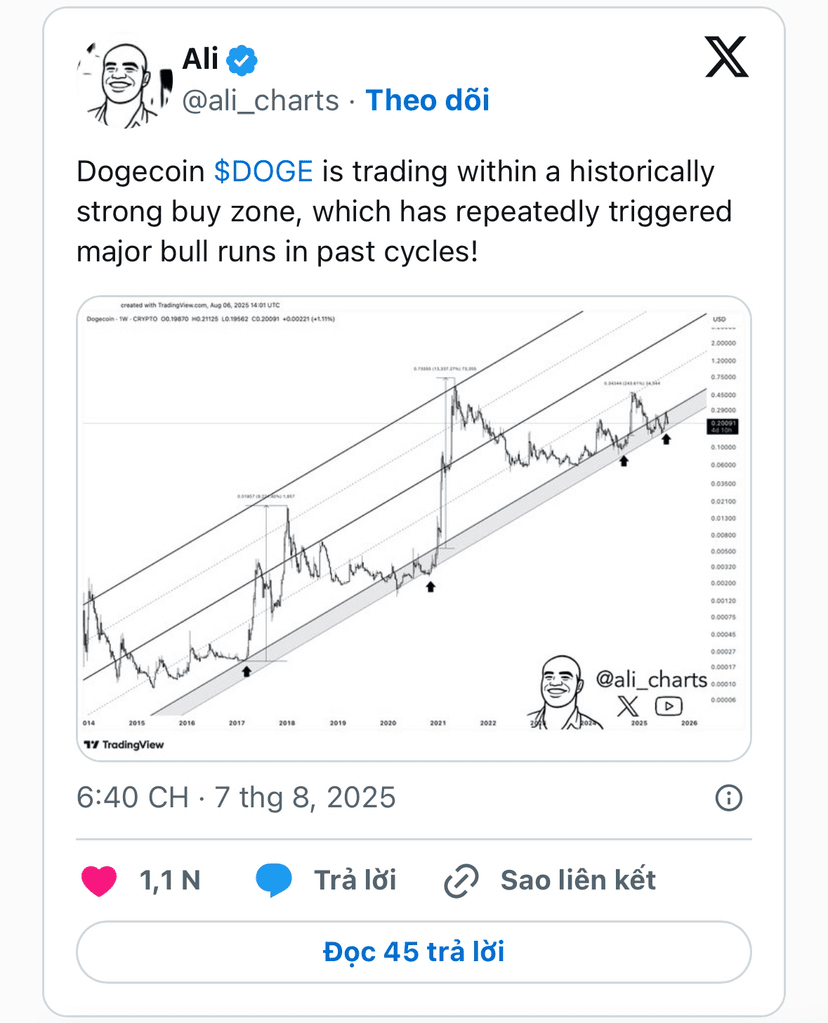
Task: Click the blue verified badge next to Ali
Action: click(241, 61)
